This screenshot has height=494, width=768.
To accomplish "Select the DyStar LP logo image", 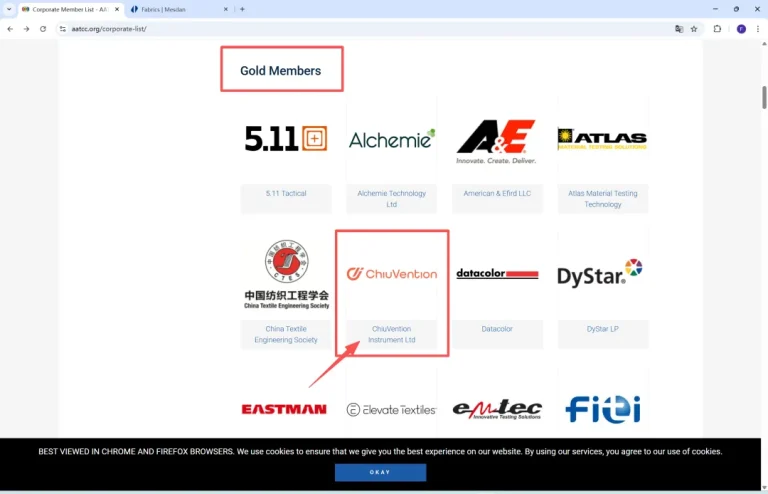I will point(602,272).
